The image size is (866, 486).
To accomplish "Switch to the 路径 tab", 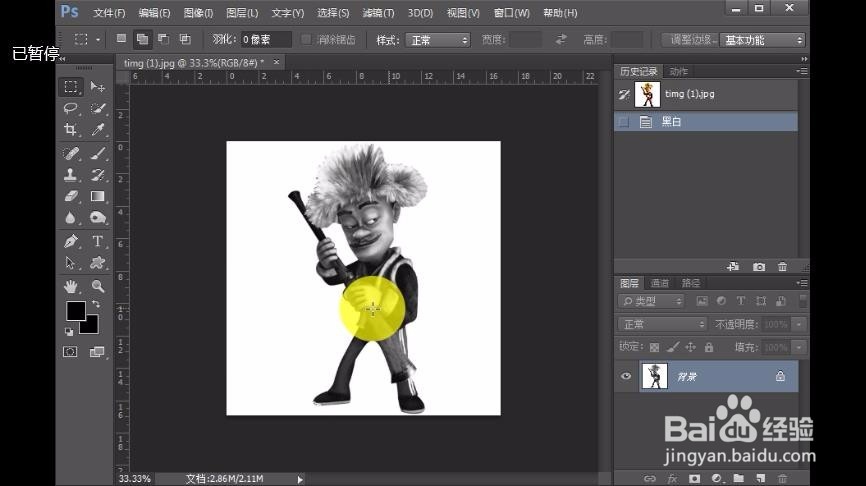I will (x=691, y=283).
